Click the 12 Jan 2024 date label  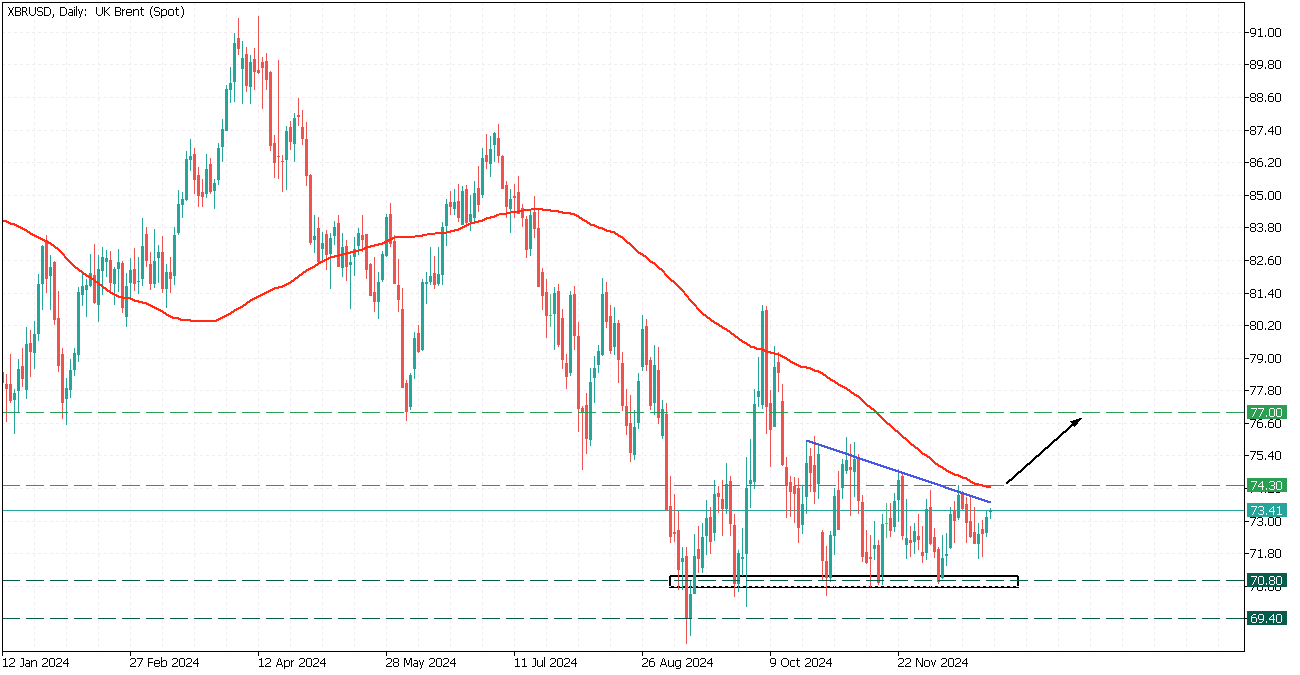coord(35,663)
